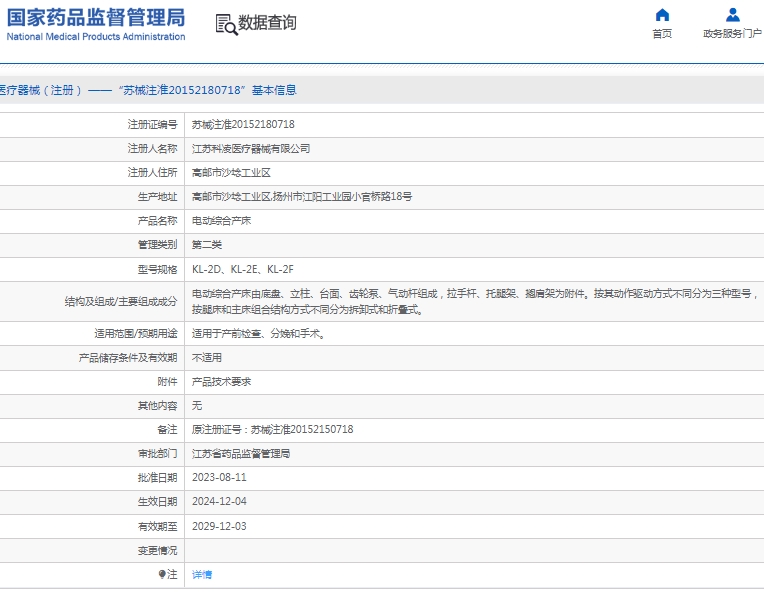This screenshot has width=764, height=596.
Task: Click the 备注 row label
Action: 167,429
